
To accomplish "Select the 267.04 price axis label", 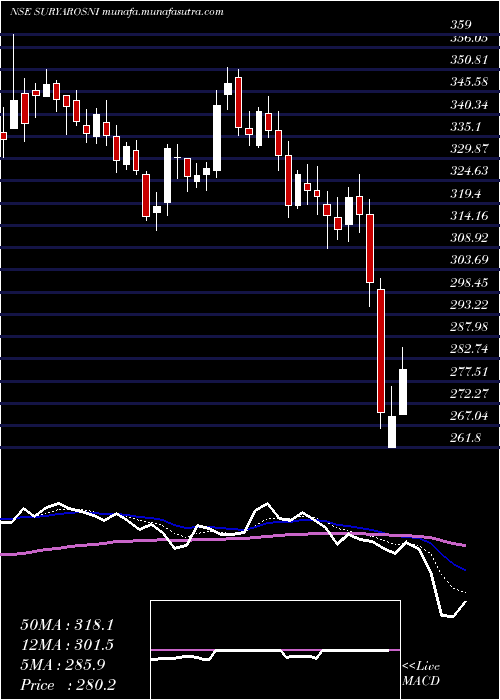I will [468, 416].
